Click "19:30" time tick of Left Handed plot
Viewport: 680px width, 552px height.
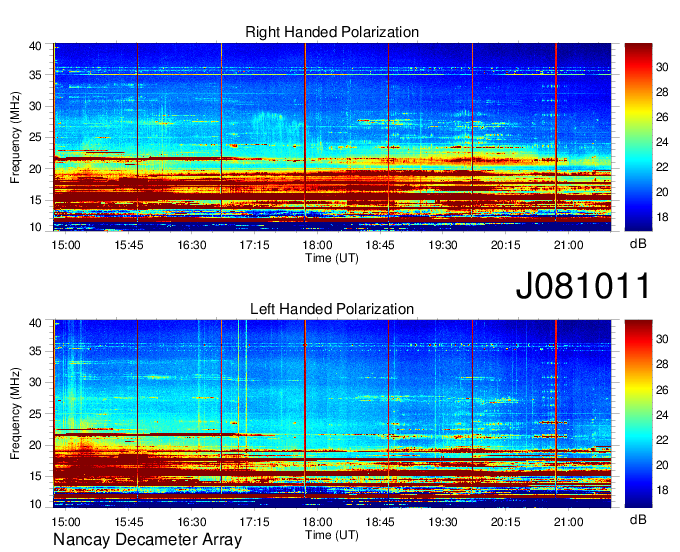443,522
